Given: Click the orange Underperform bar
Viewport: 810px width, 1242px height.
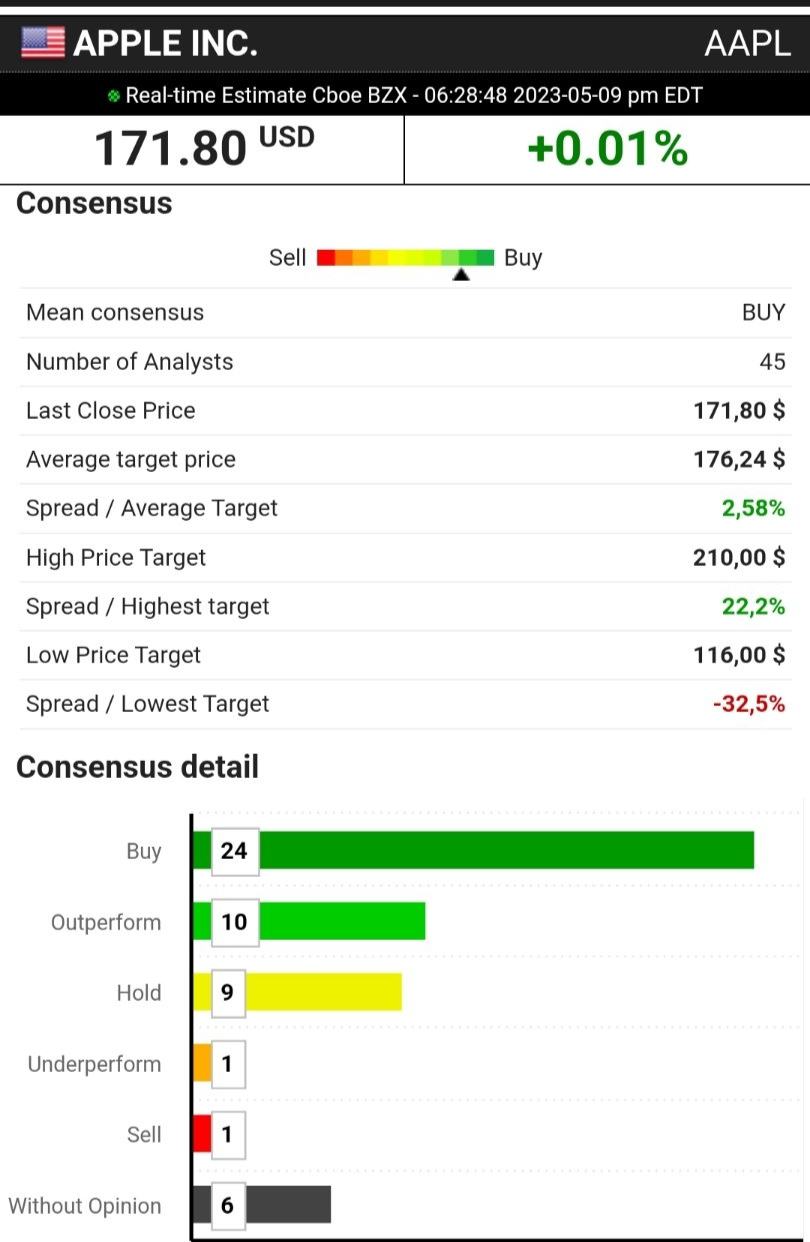Looking at the screenshot, I should click(x=201, y=1063).
